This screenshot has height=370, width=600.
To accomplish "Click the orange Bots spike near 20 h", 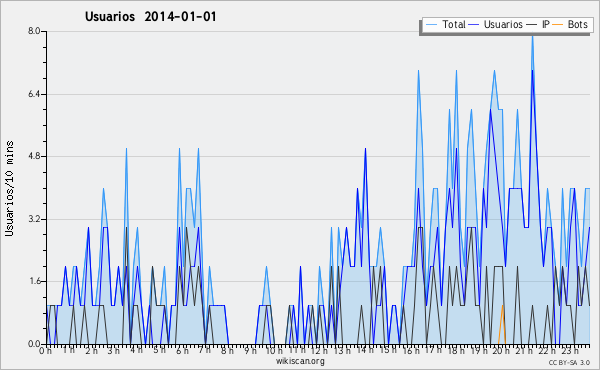I will (x=502, y=325).
